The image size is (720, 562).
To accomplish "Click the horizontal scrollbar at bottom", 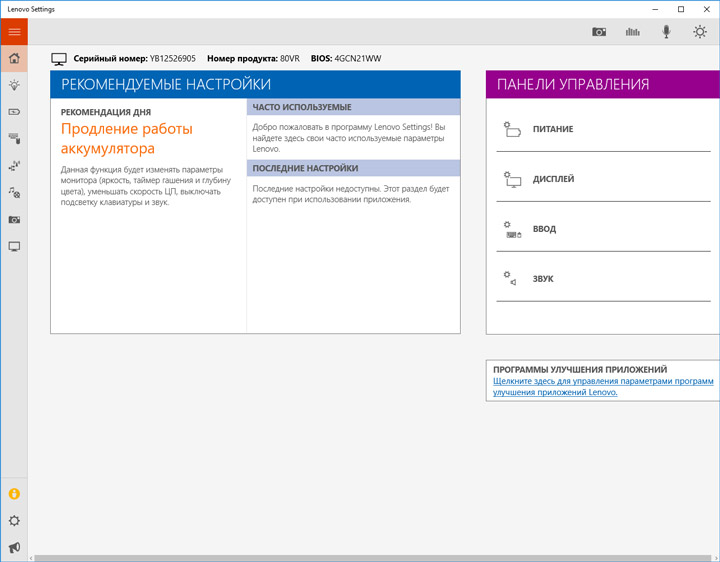I will 373,558.
